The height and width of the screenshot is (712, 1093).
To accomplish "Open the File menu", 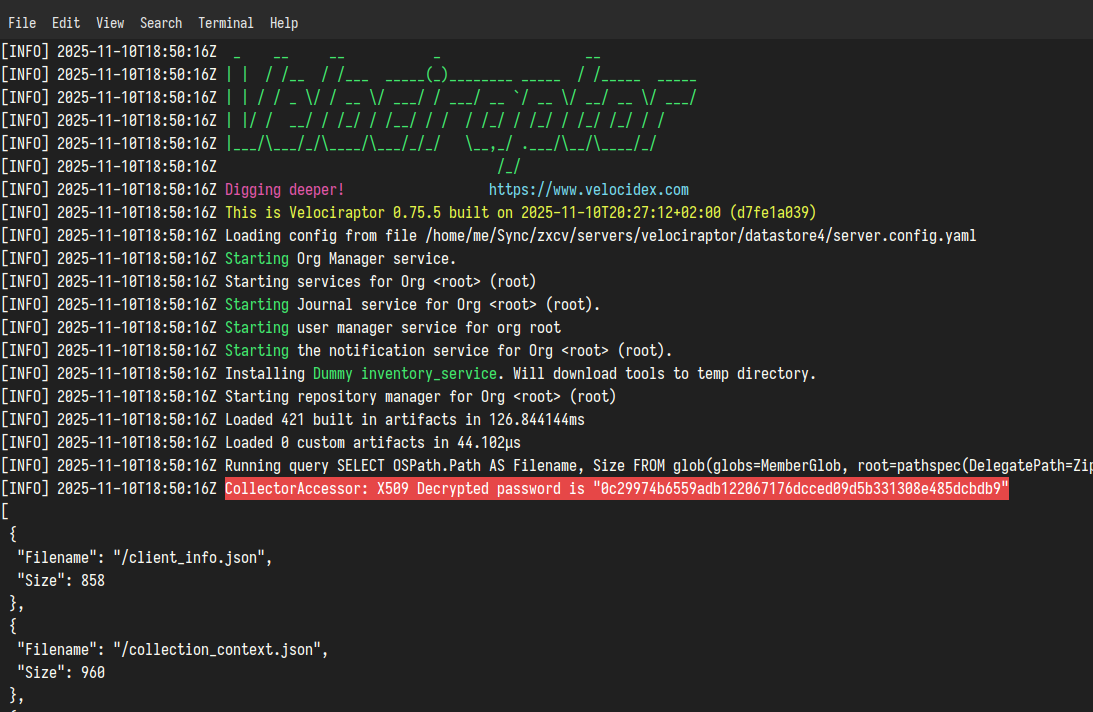I will pos(22,22).
